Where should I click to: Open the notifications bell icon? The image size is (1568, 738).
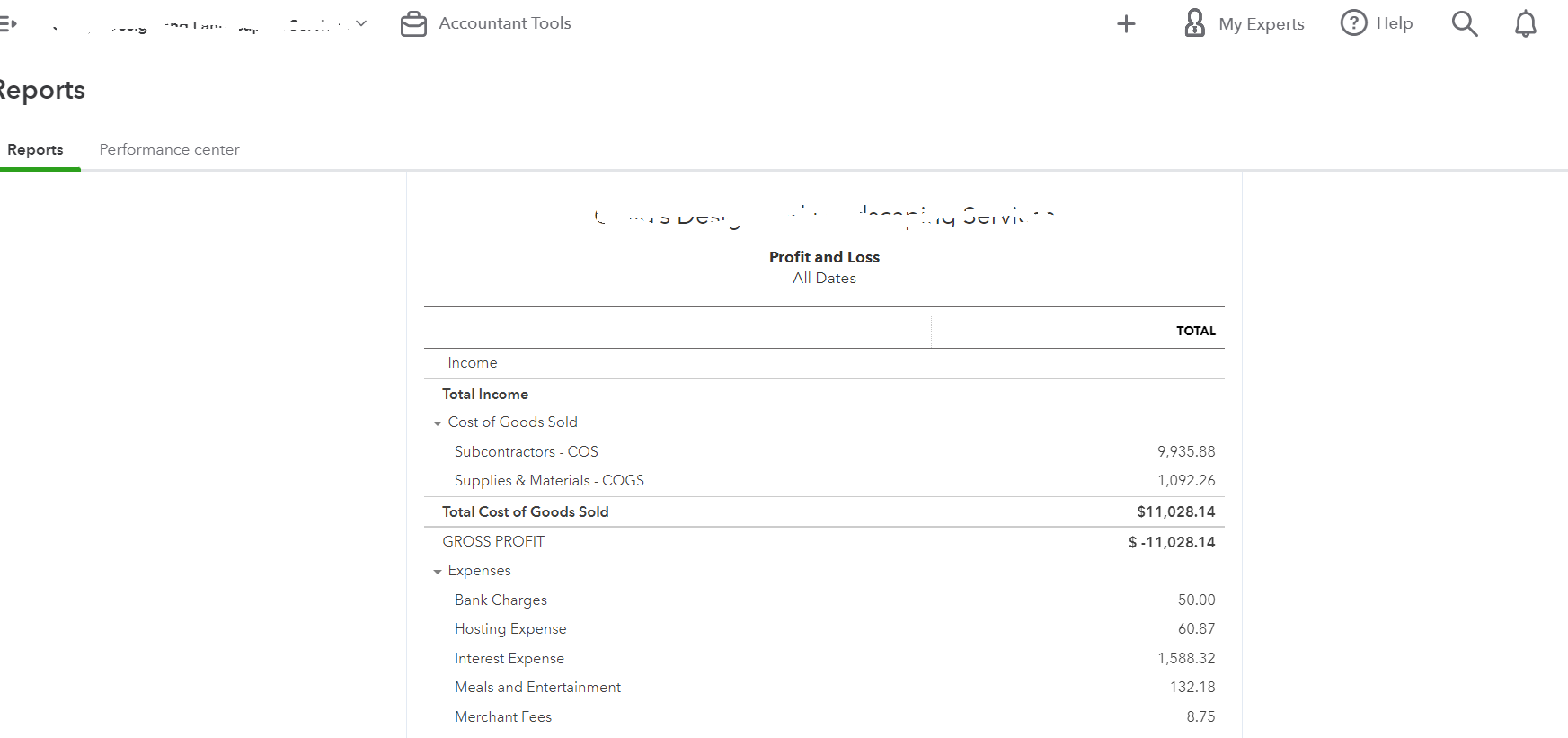click(1525, 24)
